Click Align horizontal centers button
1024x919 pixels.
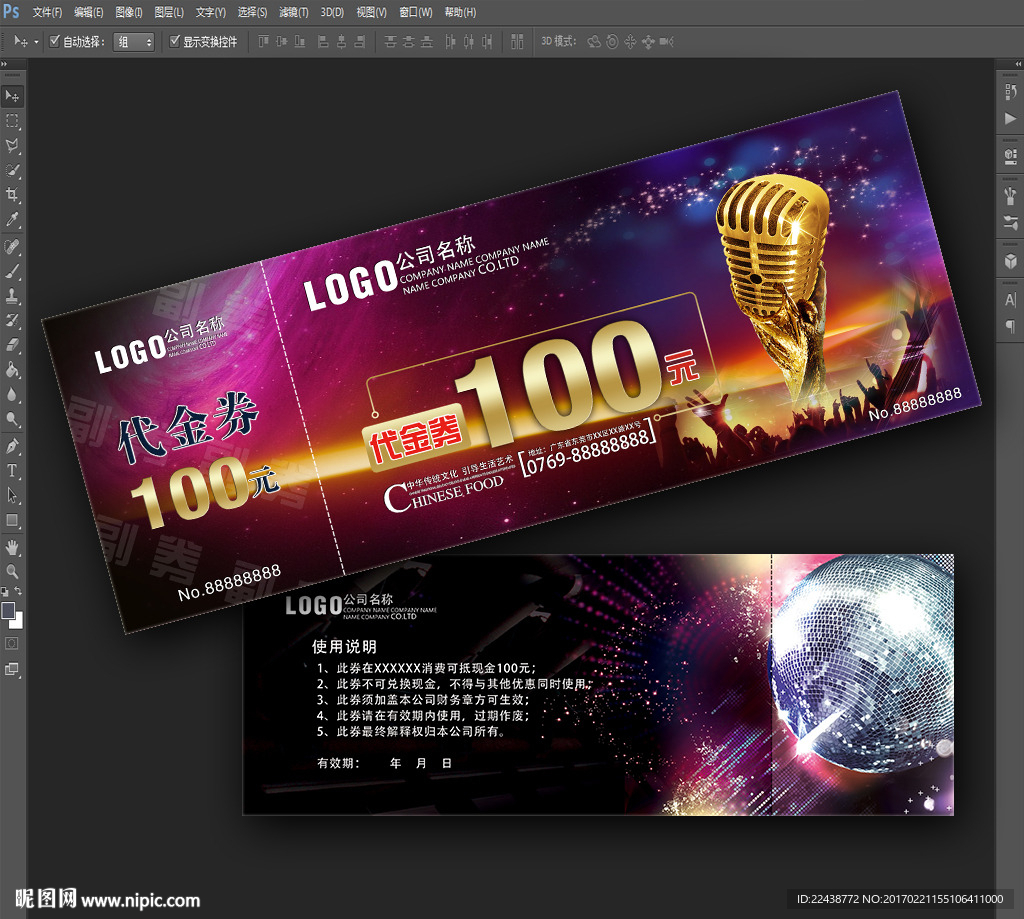[x=341, y=42]
